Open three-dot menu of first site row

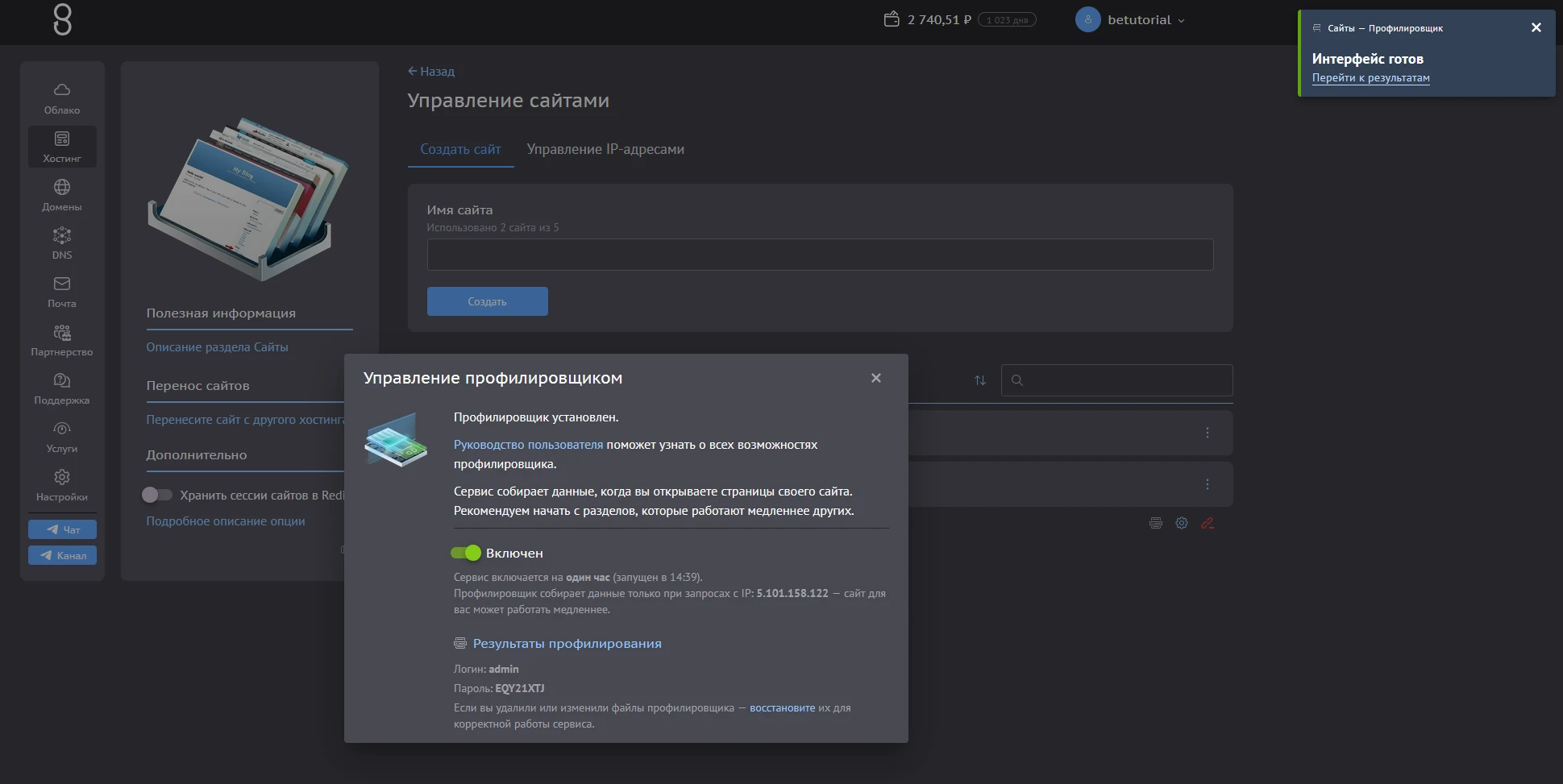pos(1207,433)
